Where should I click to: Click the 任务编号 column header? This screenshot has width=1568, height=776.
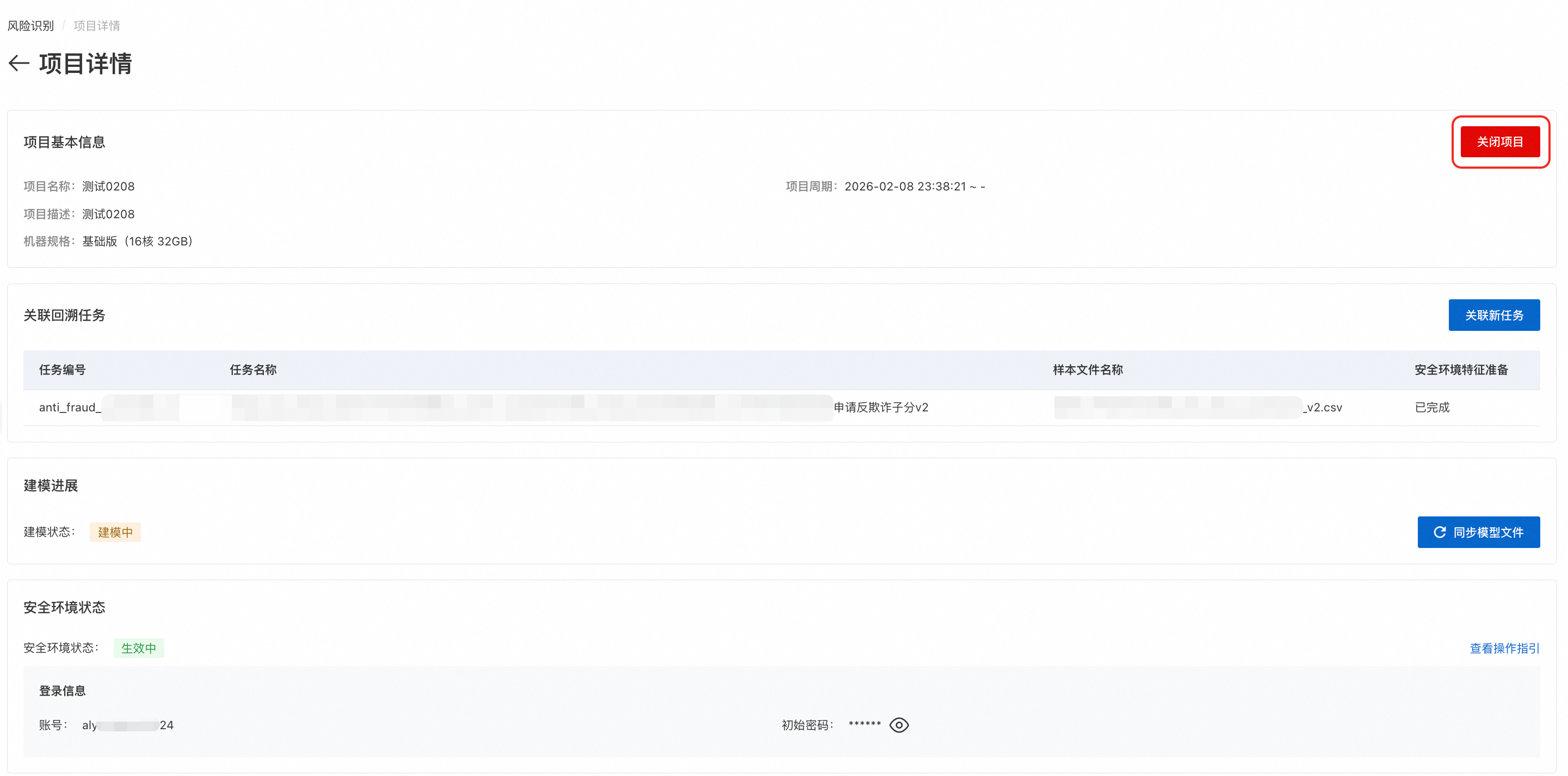tap(62, 370)
